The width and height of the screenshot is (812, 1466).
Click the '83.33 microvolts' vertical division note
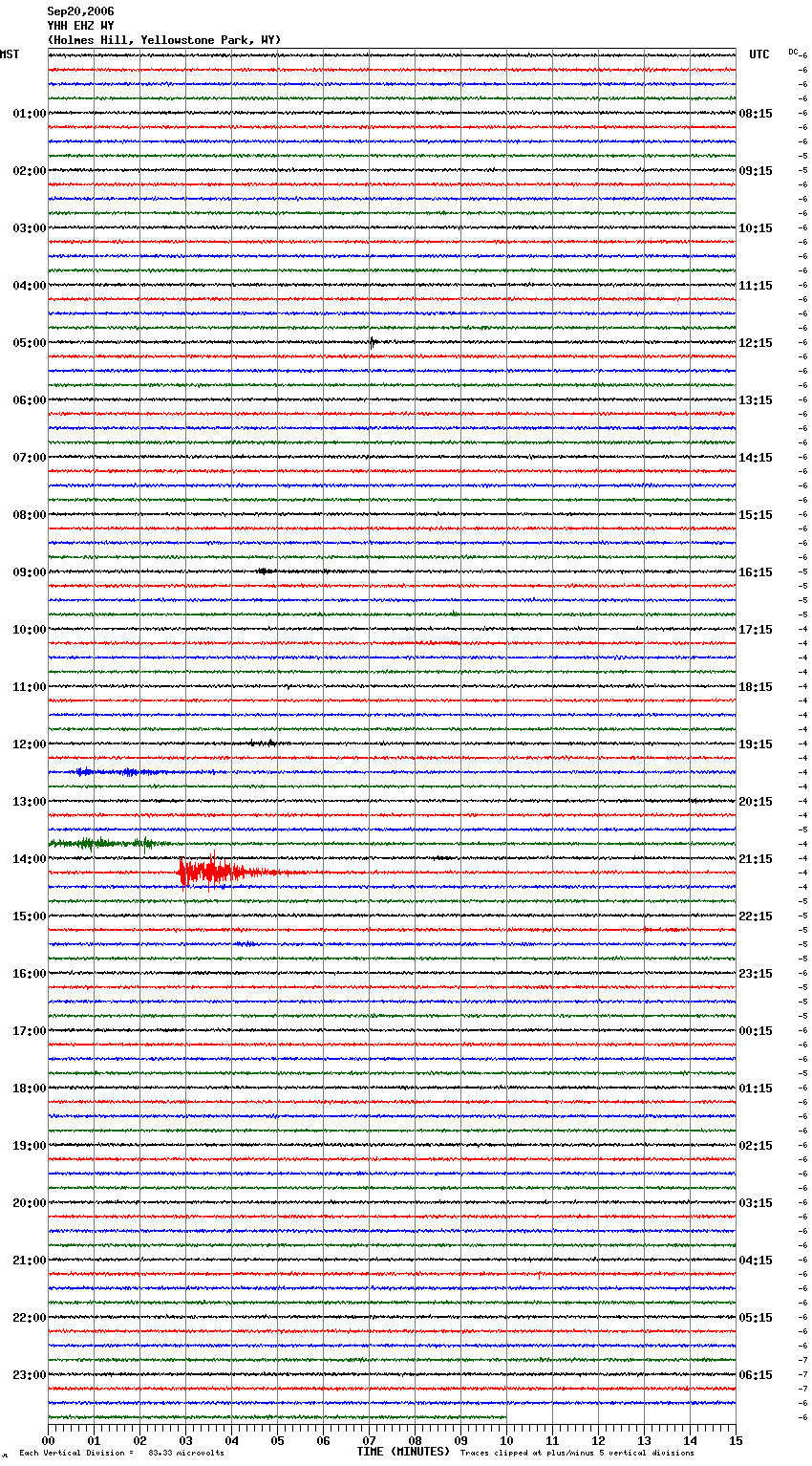tap(186, 1454)
